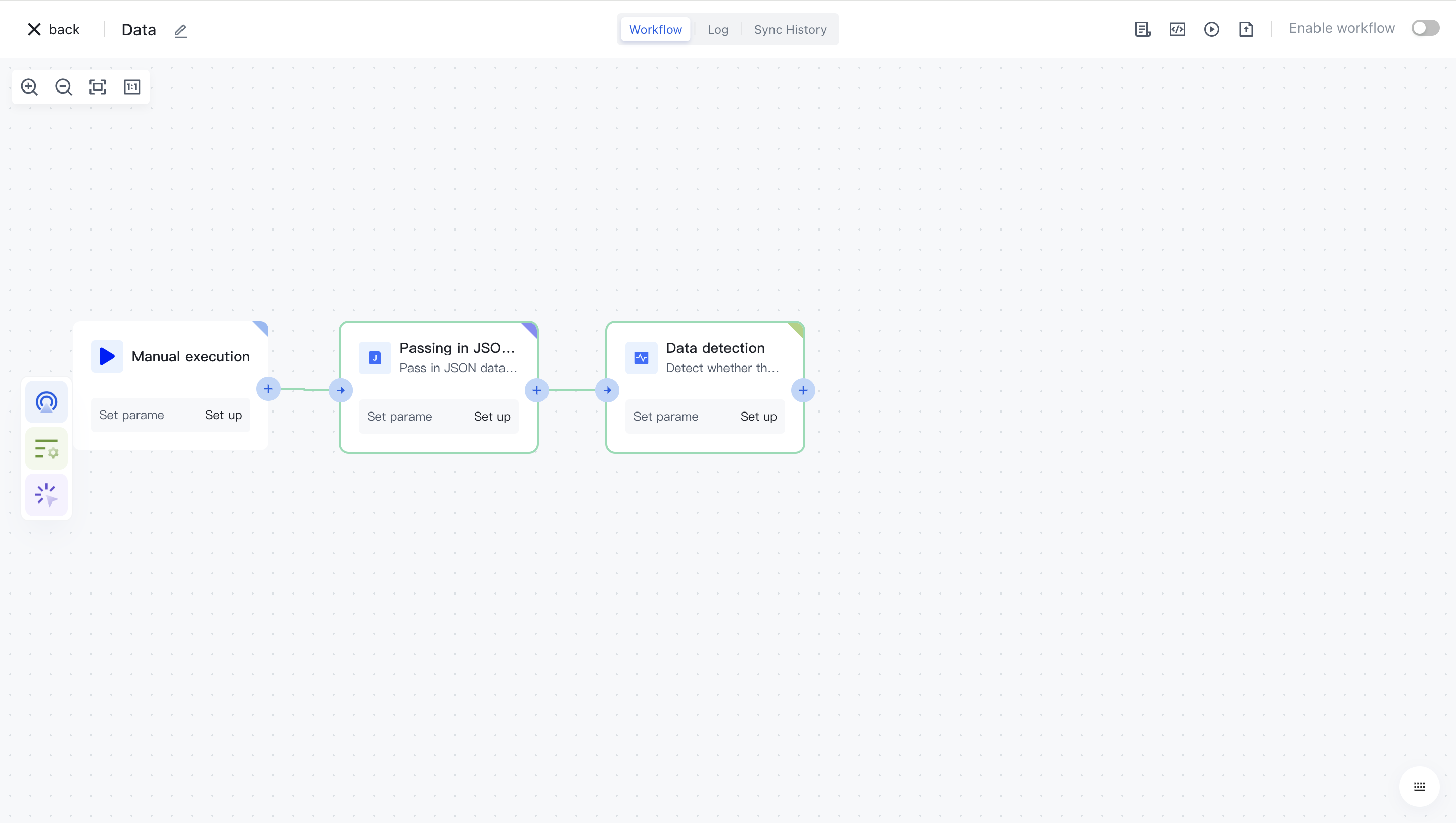Click the edit workflow name pencil

pos(180,30)
